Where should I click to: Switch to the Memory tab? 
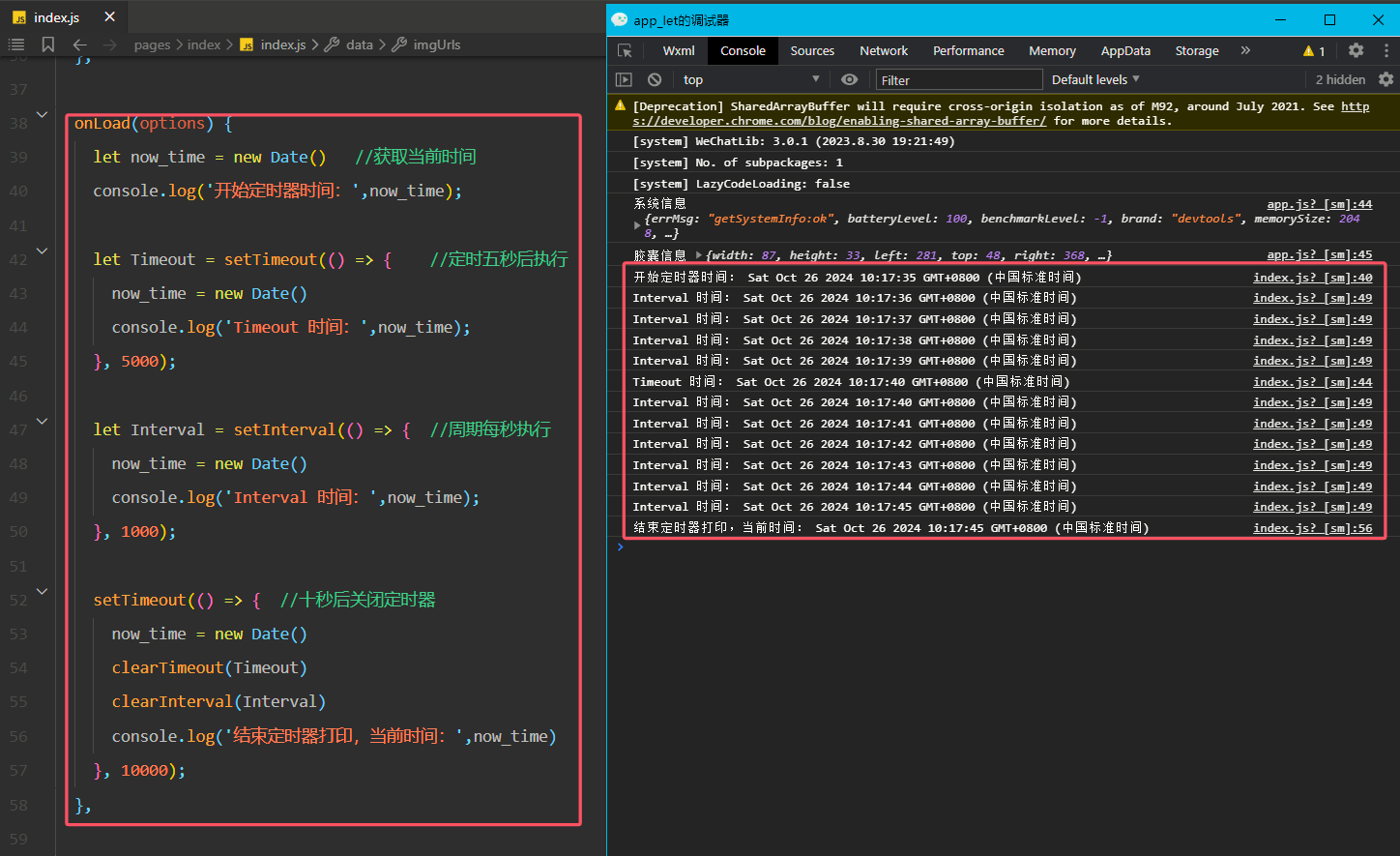pyautogui.click(x=1052, y=50)
